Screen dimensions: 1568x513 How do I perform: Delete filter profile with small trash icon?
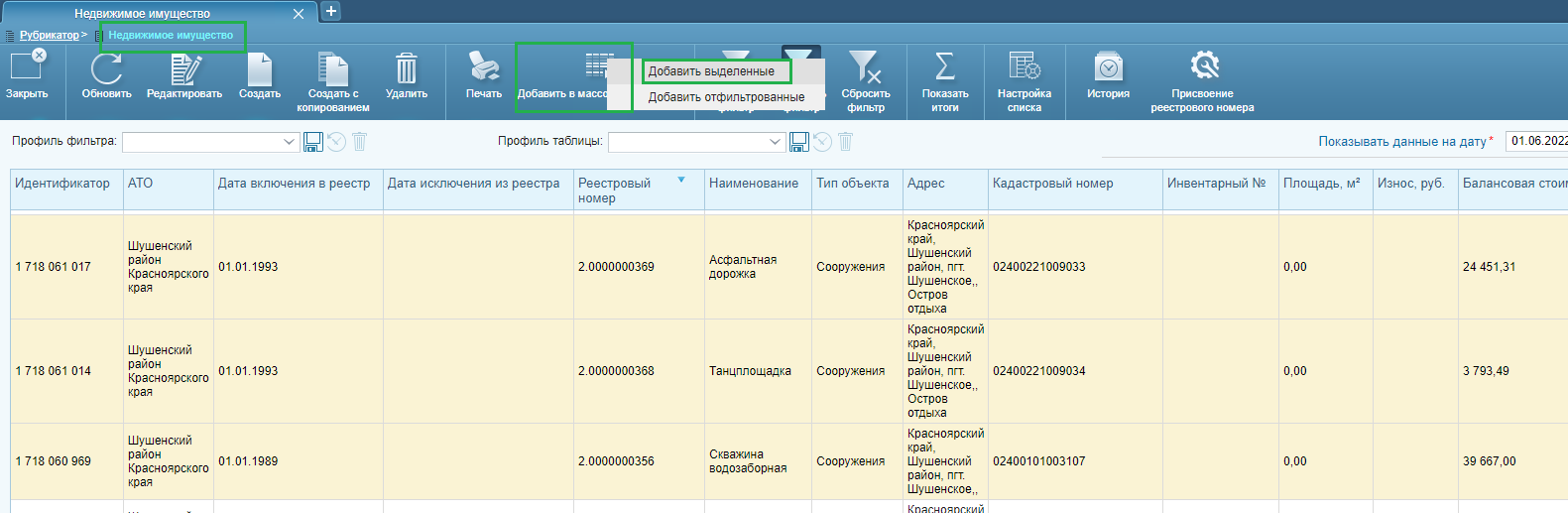pos(360,142)
